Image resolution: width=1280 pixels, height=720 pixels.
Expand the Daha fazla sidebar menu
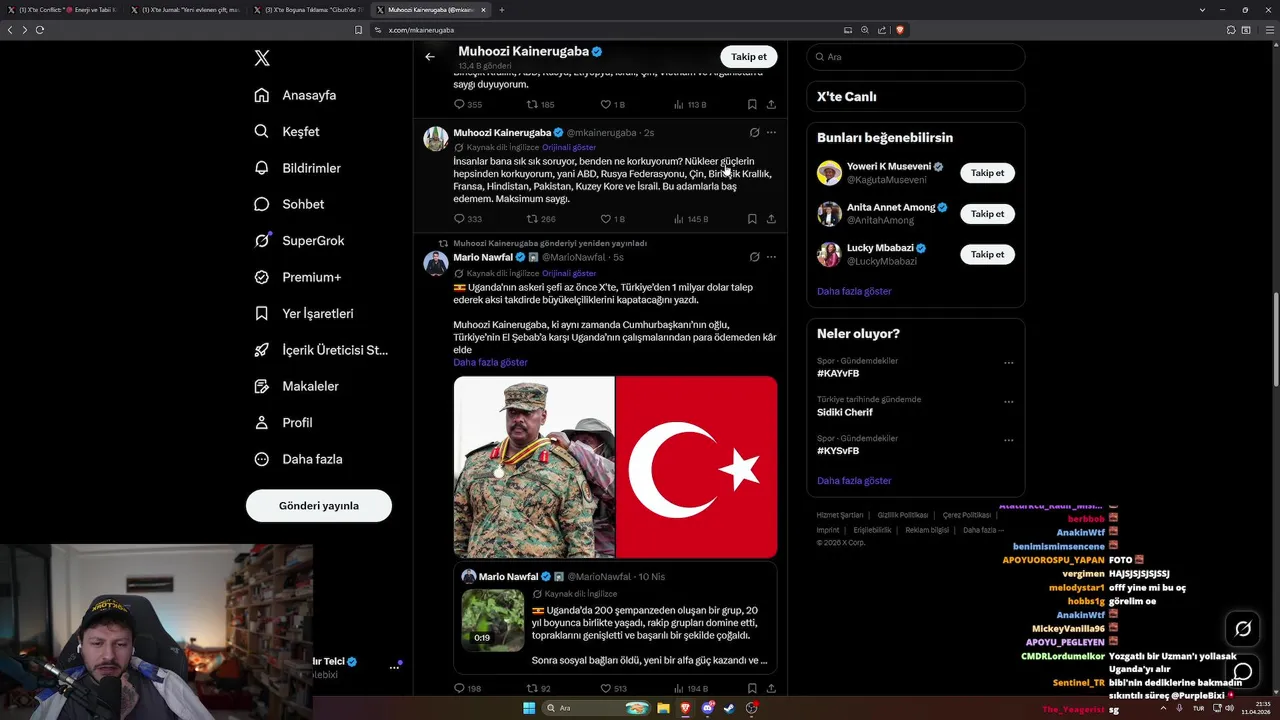click(x=298, y=459)
